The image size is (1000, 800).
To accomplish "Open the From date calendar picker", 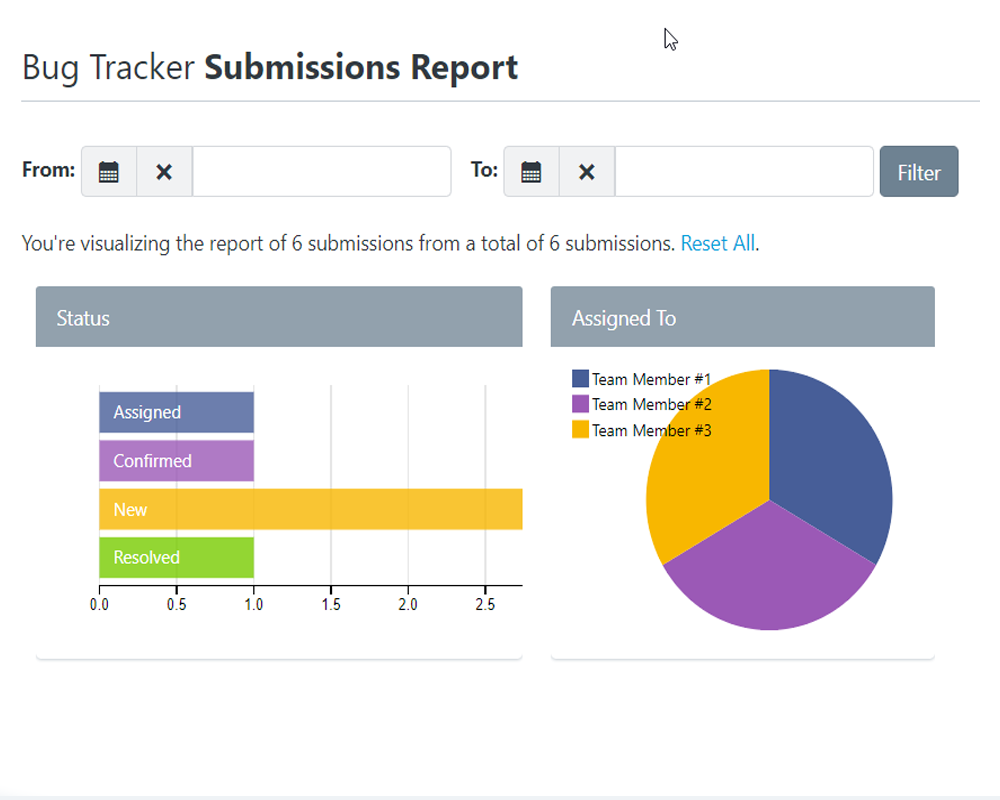I will pyautogui.click(x=109, y=172).
